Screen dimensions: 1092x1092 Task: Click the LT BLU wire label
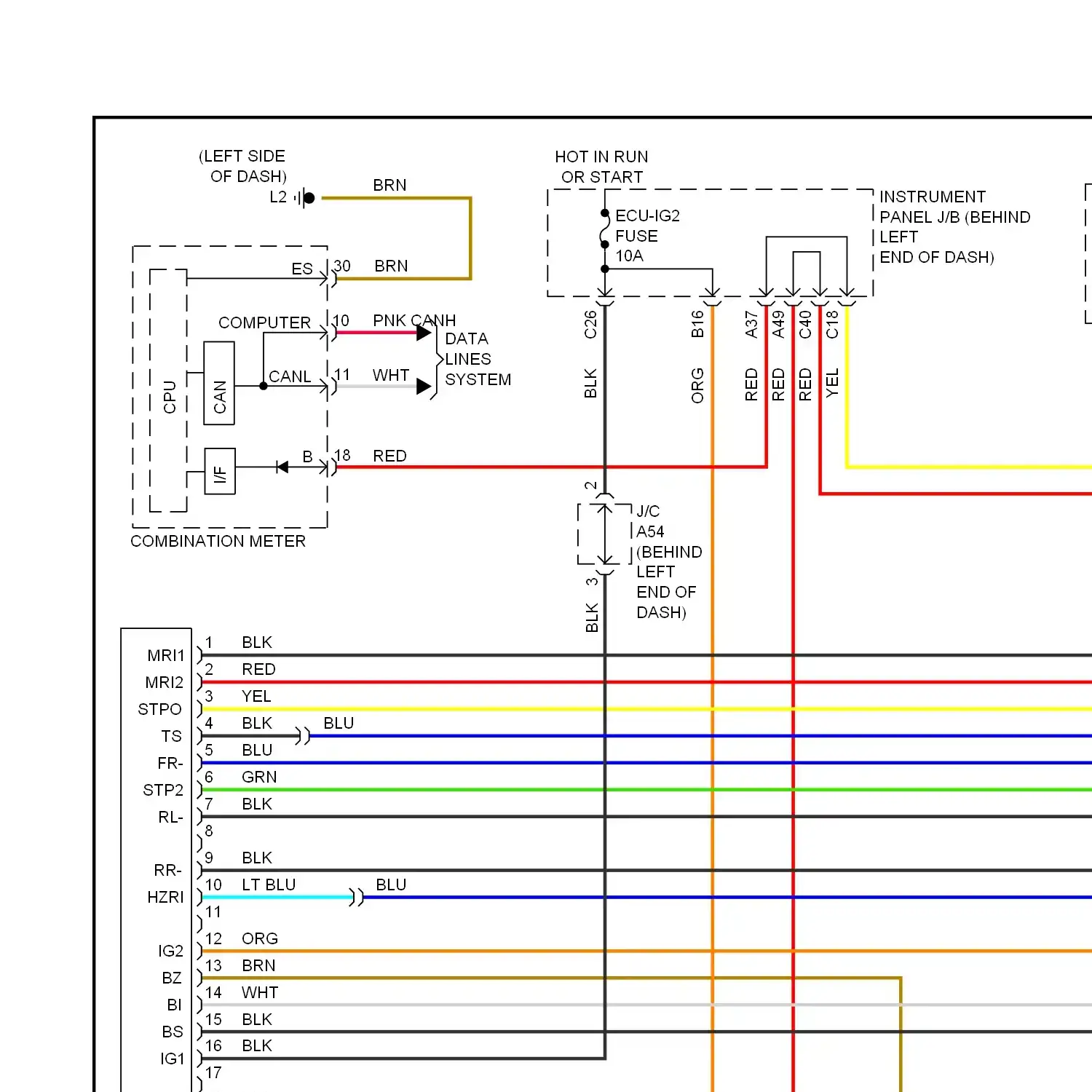[x=269, y=885]
